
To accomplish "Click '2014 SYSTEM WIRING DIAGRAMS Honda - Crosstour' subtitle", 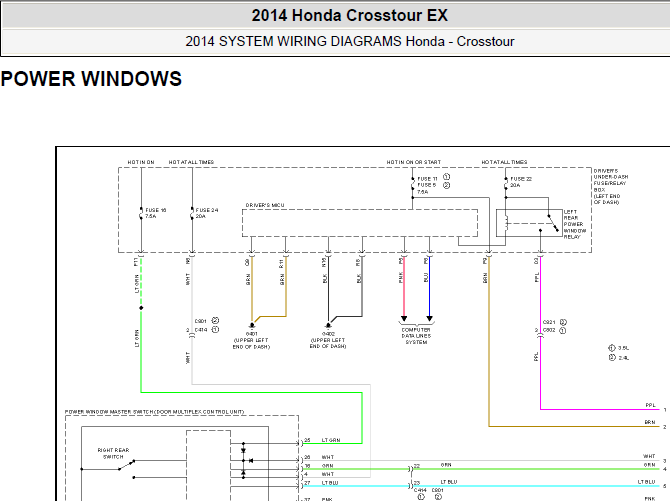I will 350,41.
